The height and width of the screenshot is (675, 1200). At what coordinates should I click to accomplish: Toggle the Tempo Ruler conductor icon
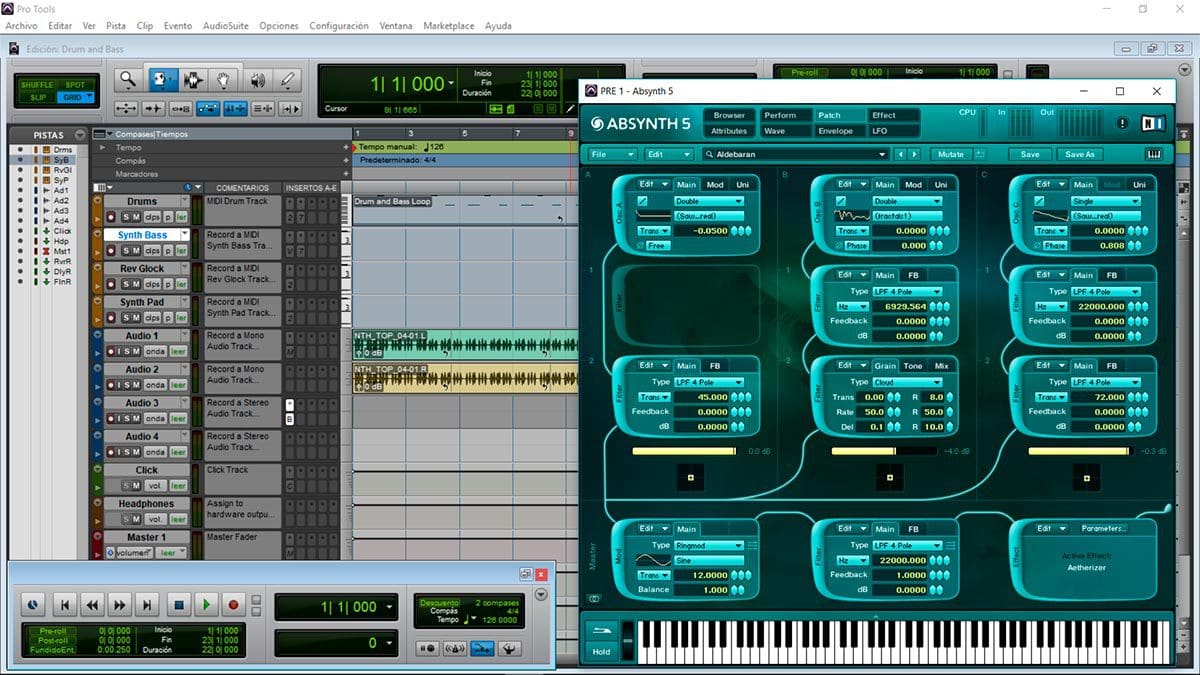508,648
